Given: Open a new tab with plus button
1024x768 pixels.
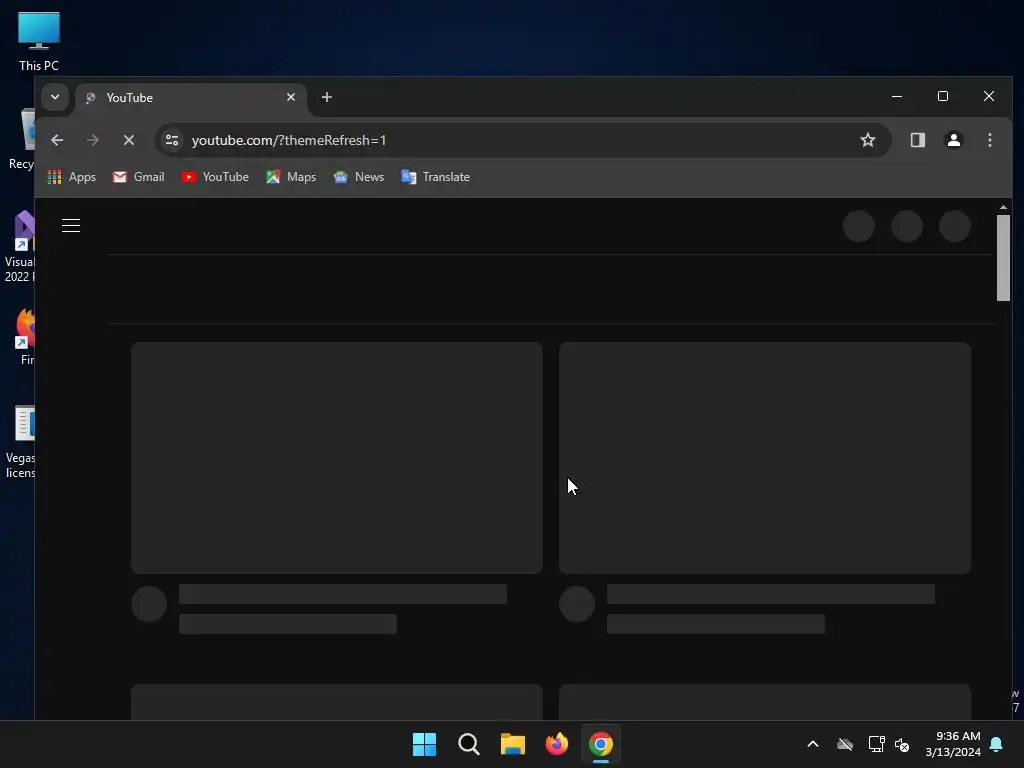Looking at the screenshot, I should point(327,97).
